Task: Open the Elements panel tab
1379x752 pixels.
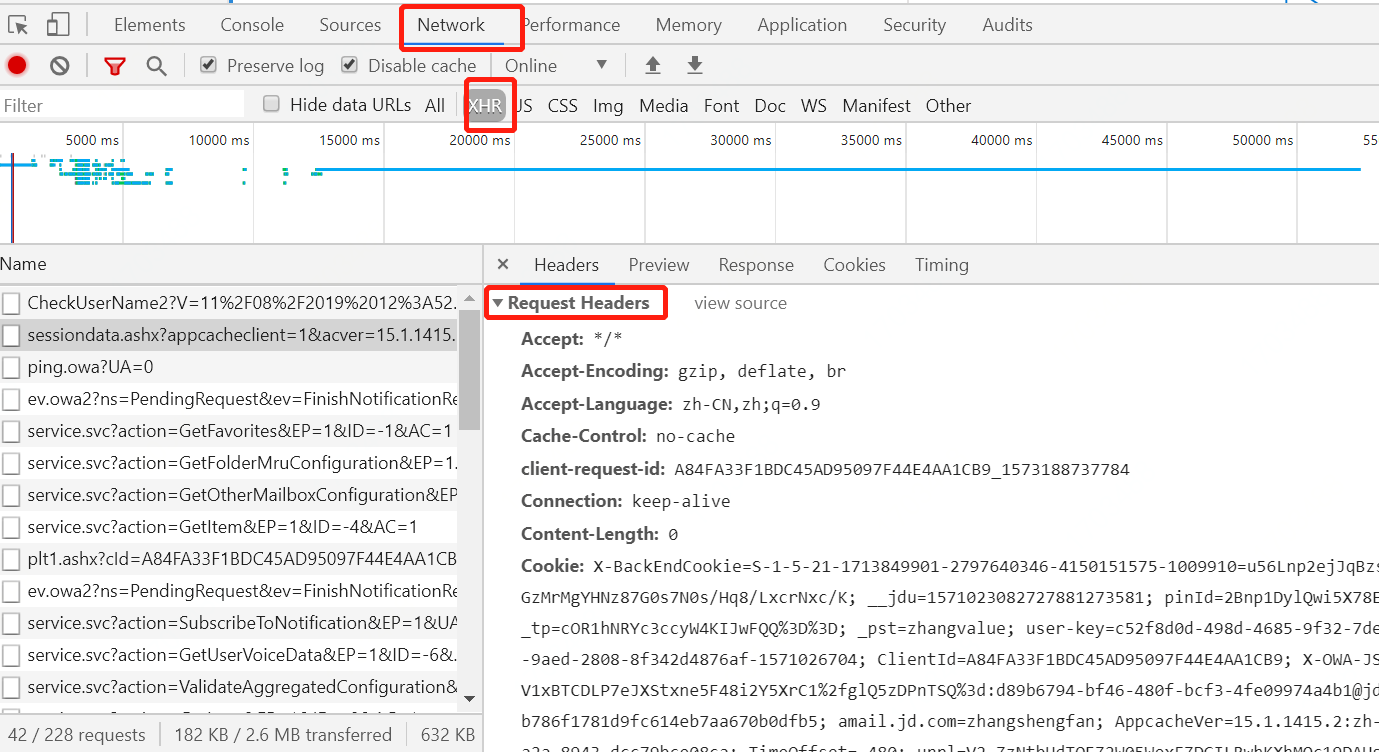Action: pyautogui.click(x=150, y=25)
